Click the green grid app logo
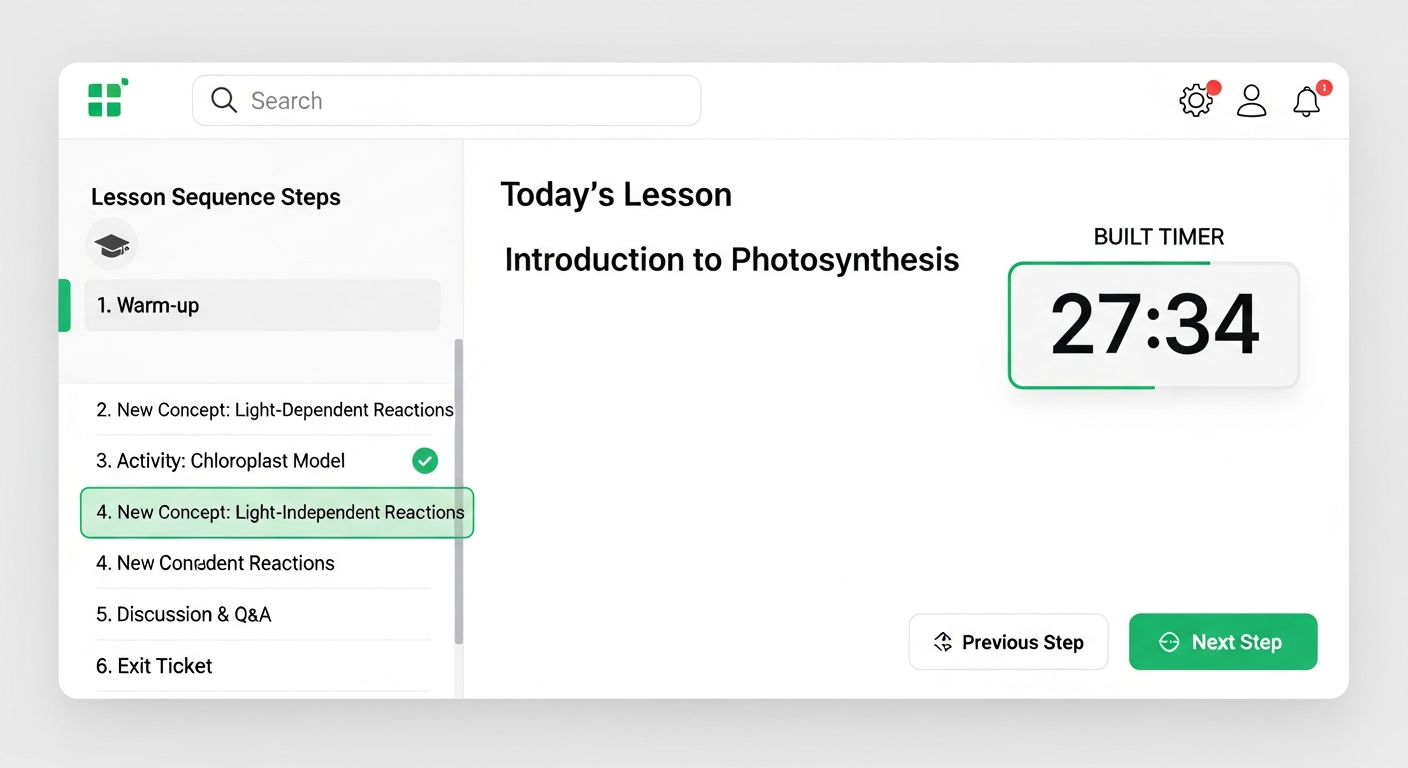Image resolution: width=1408 pixels, height=768 pixels. click(x=106, y=98)
